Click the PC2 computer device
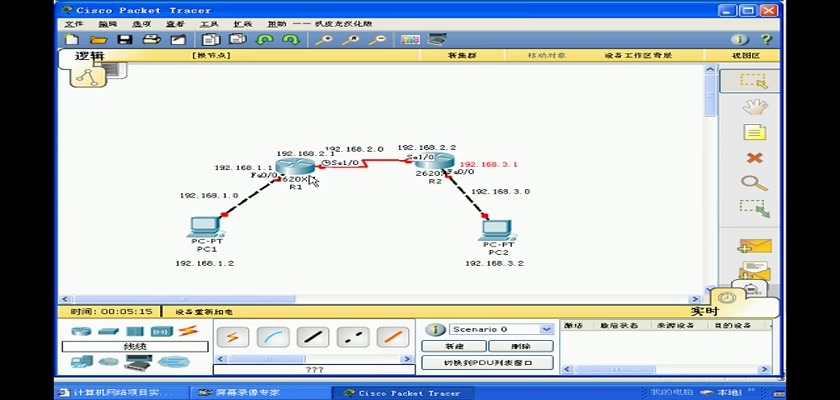 [x=498, y=230]
